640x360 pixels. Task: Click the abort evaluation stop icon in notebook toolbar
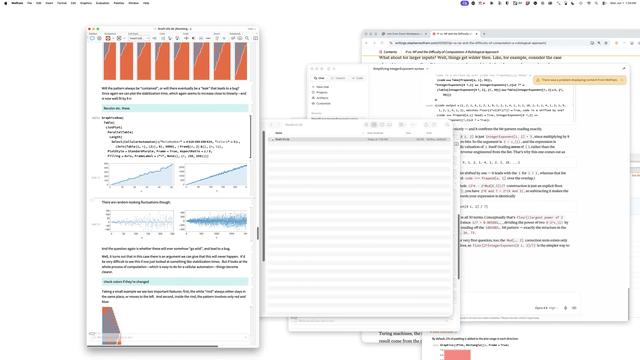tap(193, 38)
